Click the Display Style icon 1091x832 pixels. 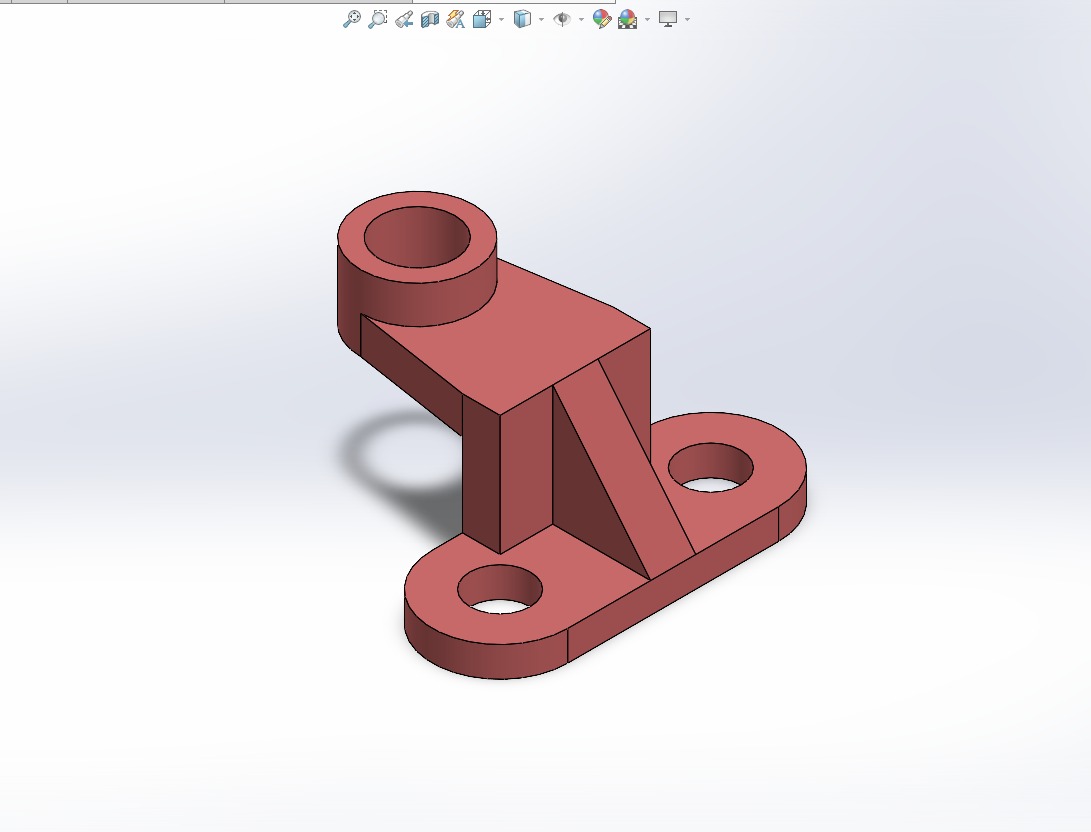(x=521, y=19)
